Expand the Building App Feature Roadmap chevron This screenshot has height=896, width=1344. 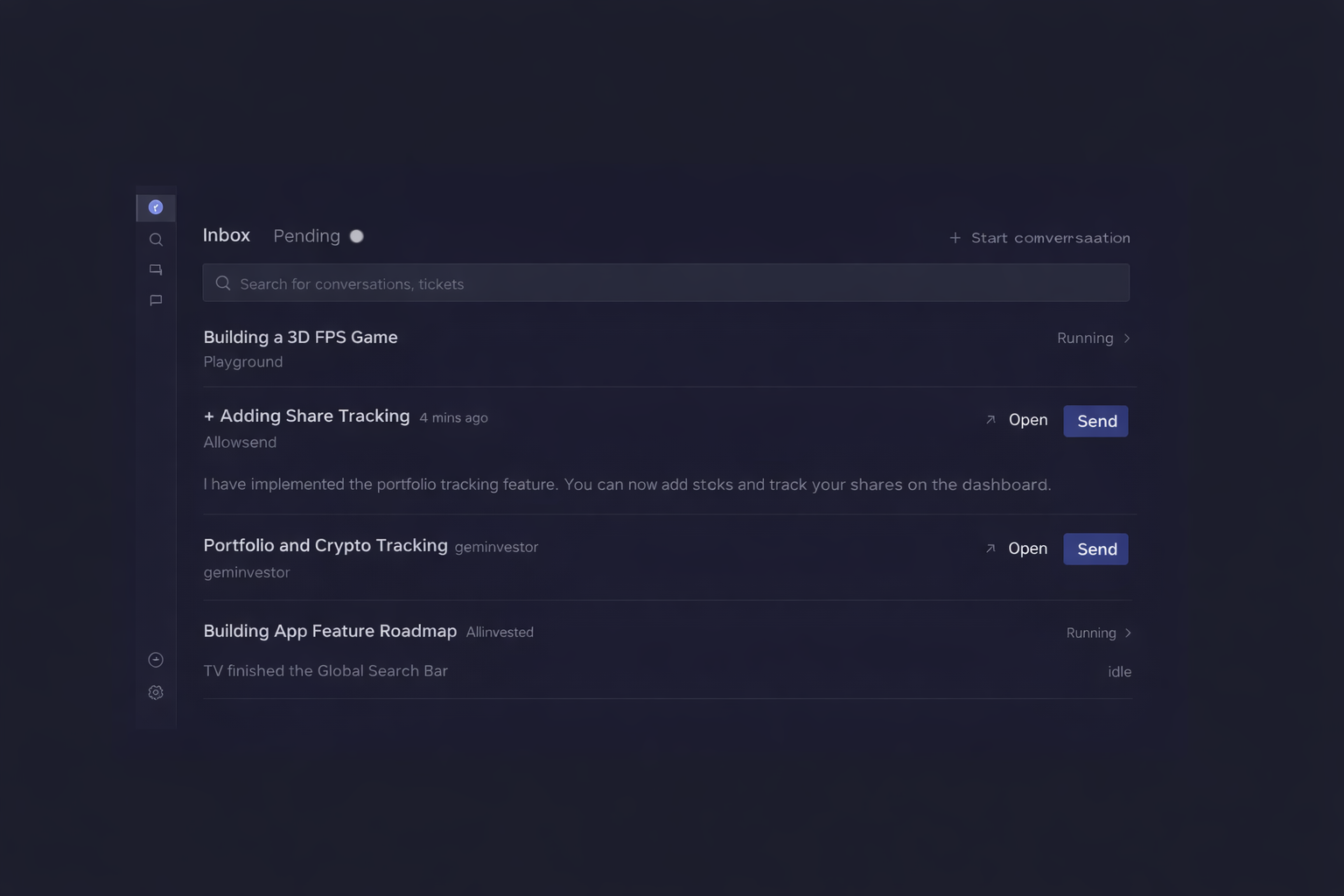1128,633
